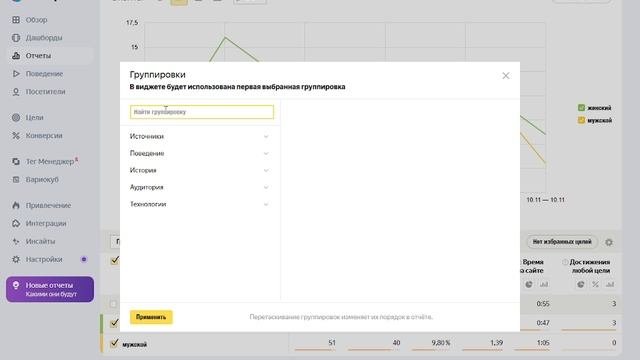
Task: Click the Время на сайте column header
Action: pos(533,266)
